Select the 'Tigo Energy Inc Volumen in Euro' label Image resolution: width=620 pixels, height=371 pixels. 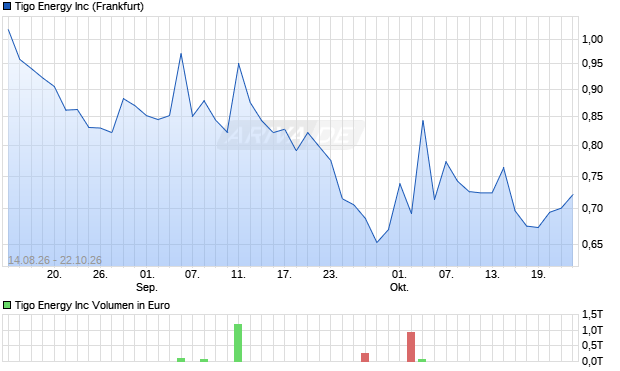pyautogui.click(x=92, y=305)
